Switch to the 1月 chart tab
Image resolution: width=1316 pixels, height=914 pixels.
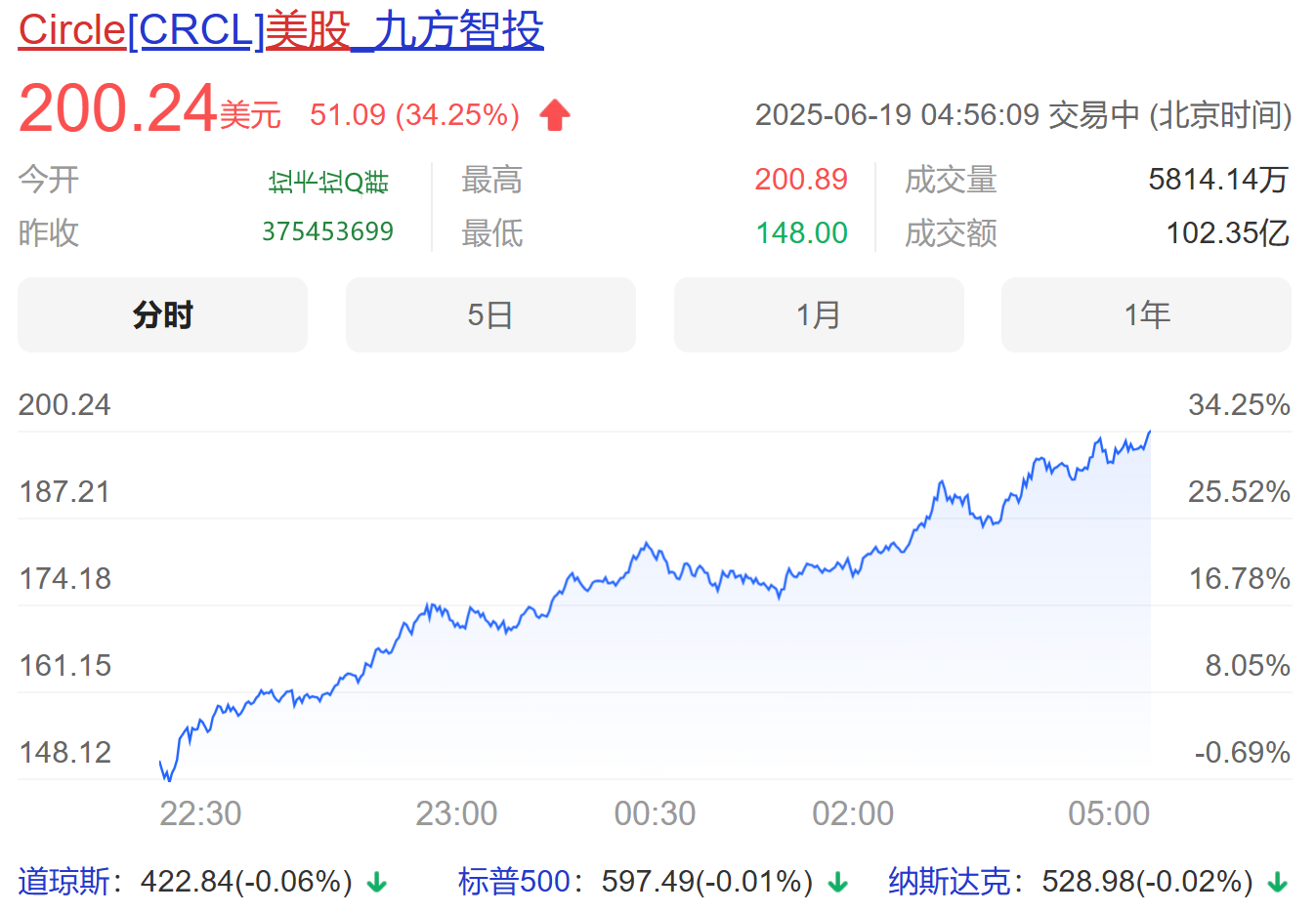click(819, 314)
